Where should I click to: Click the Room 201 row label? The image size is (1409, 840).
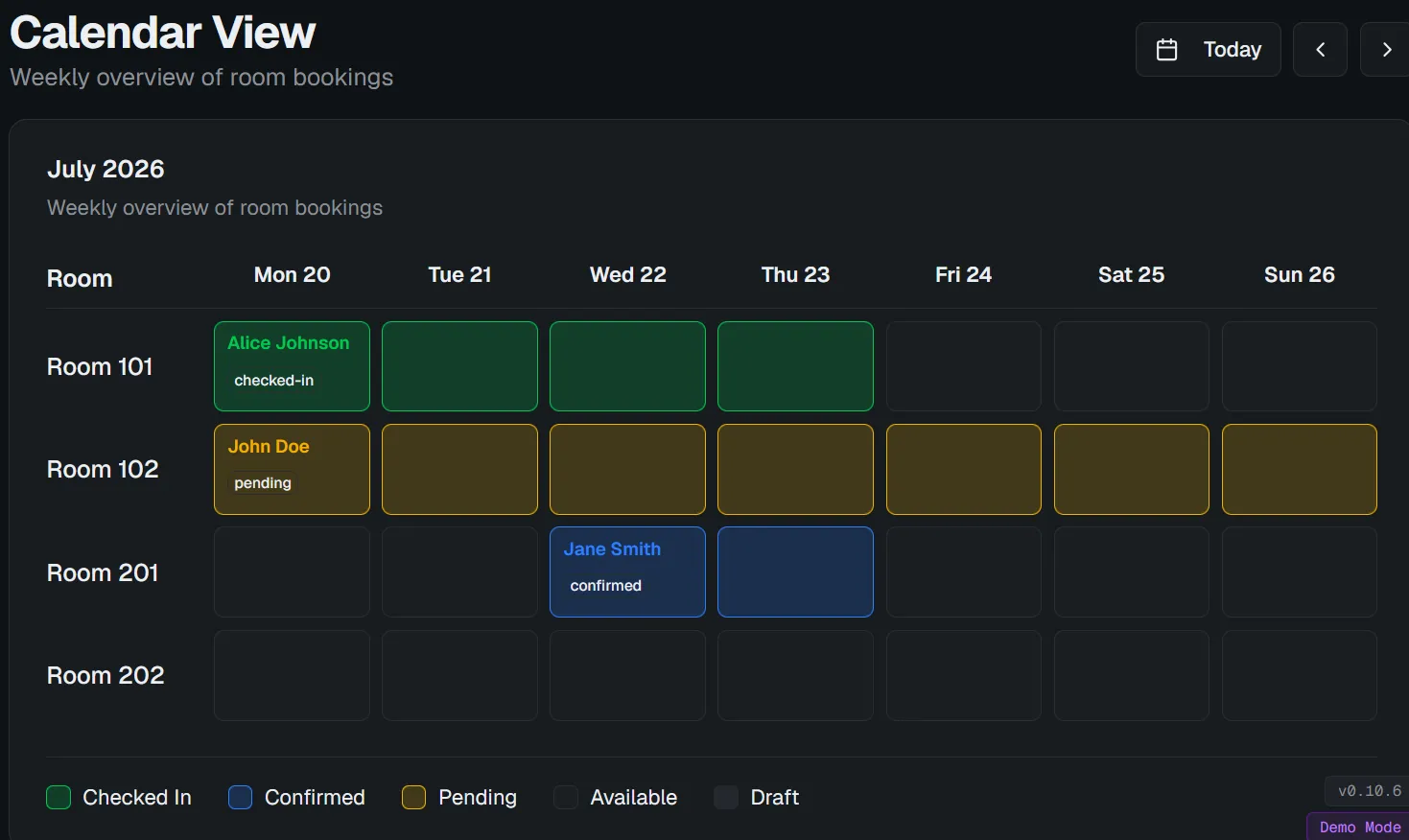pos(103,572)
